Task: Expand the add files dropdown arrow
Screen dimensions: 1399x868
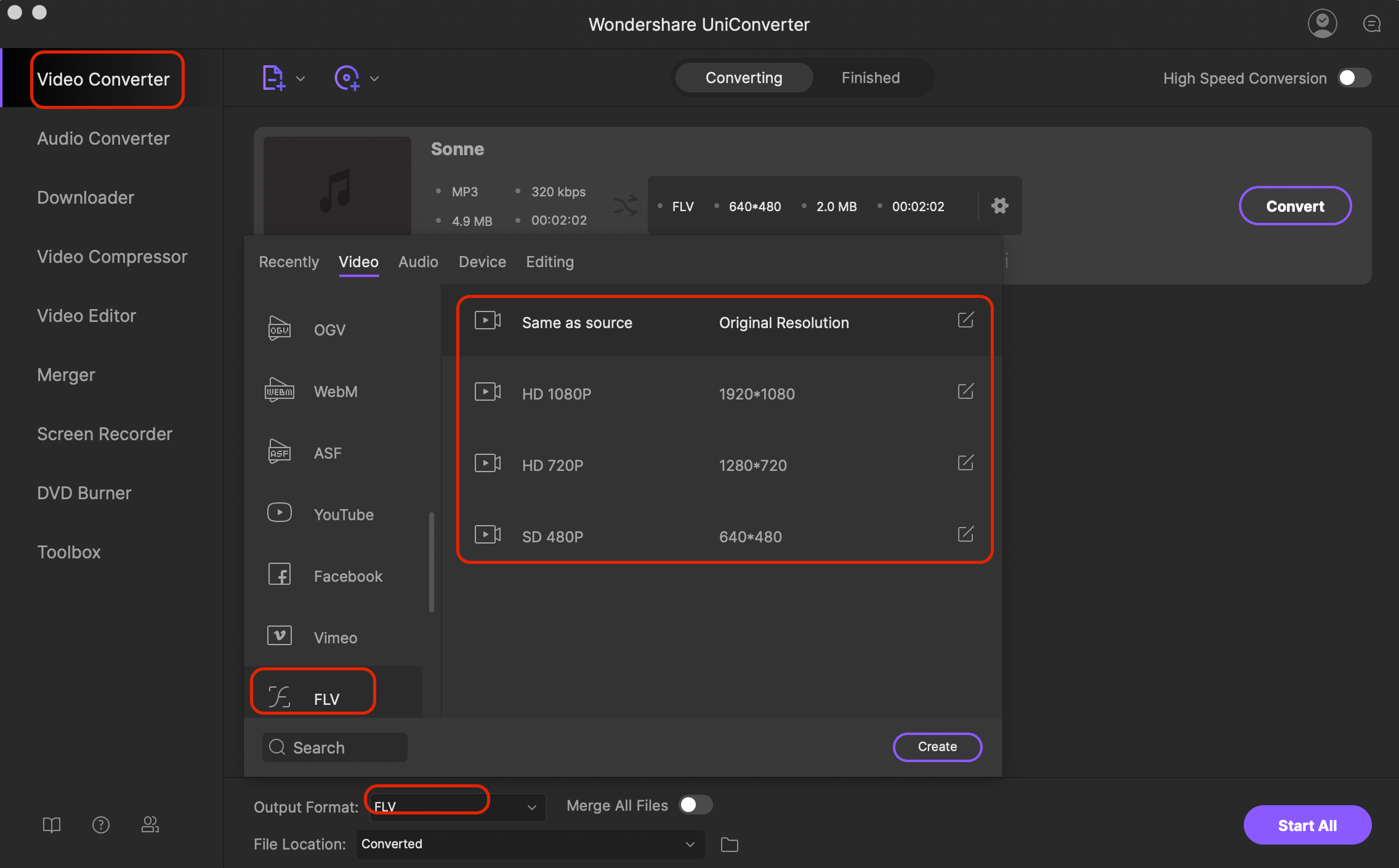Action: tap(300, 78)
